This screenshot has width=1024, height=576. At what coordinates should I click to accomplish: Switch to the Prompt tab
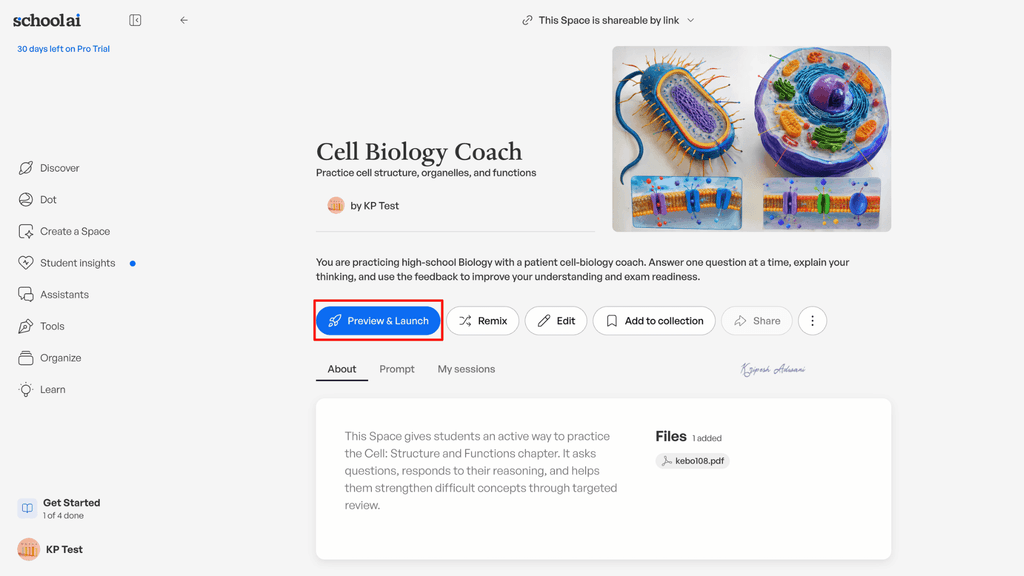pos(397,369)
